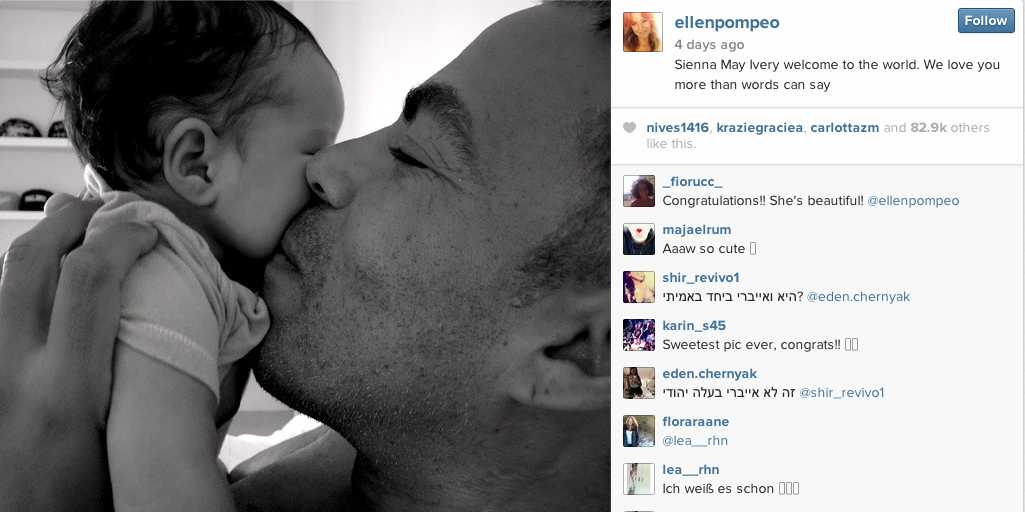This screenshot has height=512, width=1025.
Task: Open the karin_s45 username link
Action: point(694,326)
